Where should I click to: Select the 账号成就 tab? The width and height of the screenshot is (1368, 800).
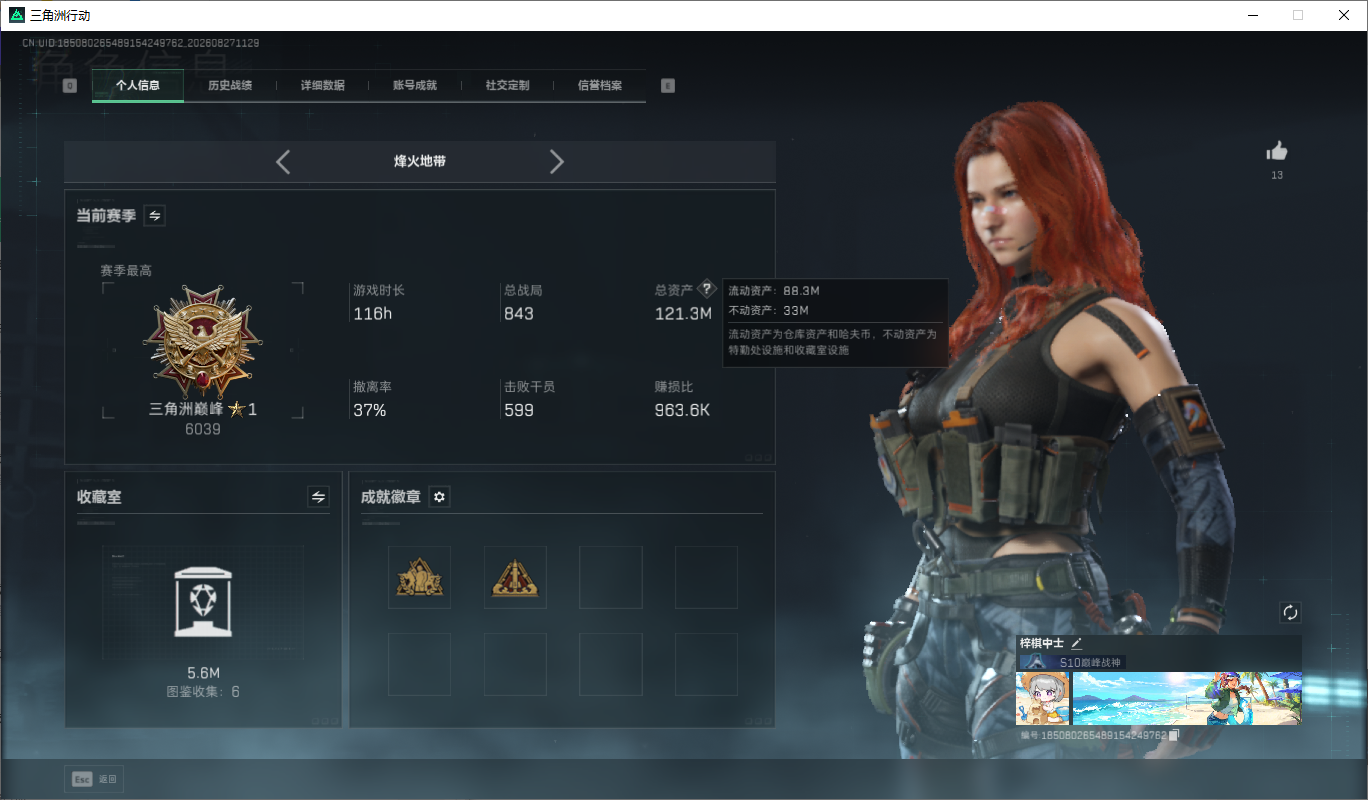click(415, 86)
